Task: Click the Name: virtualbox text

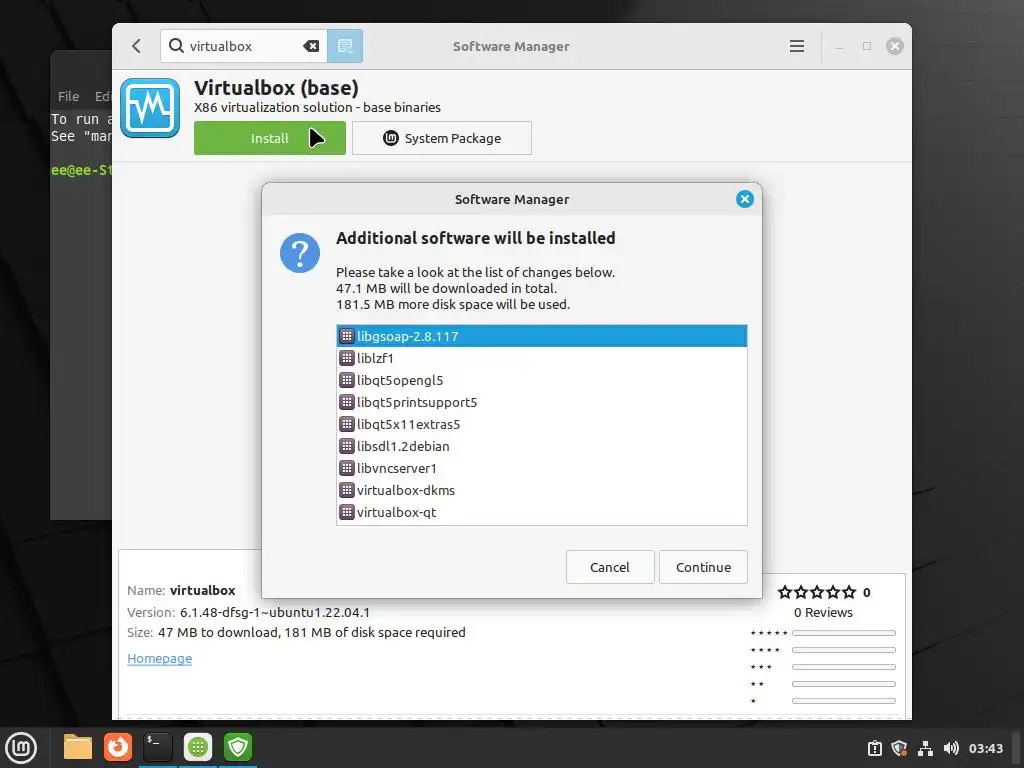Action: click(181, 590)
